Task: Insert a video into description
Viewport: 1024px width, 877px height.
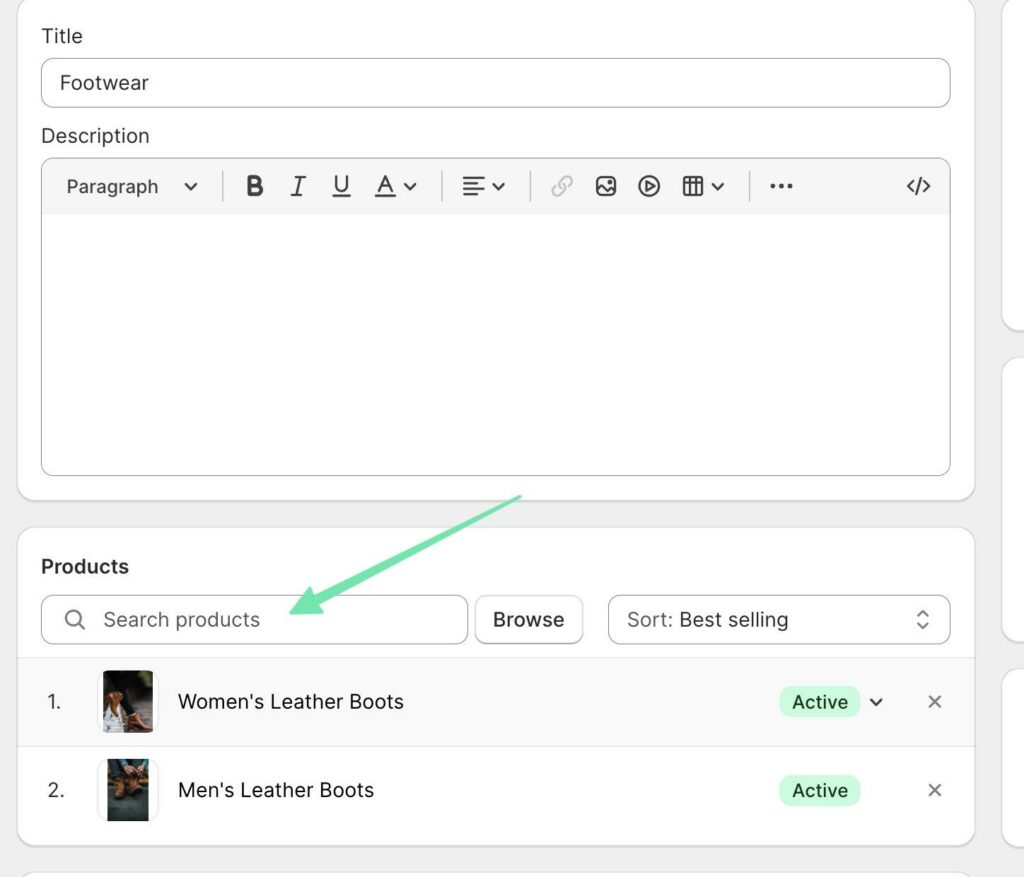Action: pos(649,186)
